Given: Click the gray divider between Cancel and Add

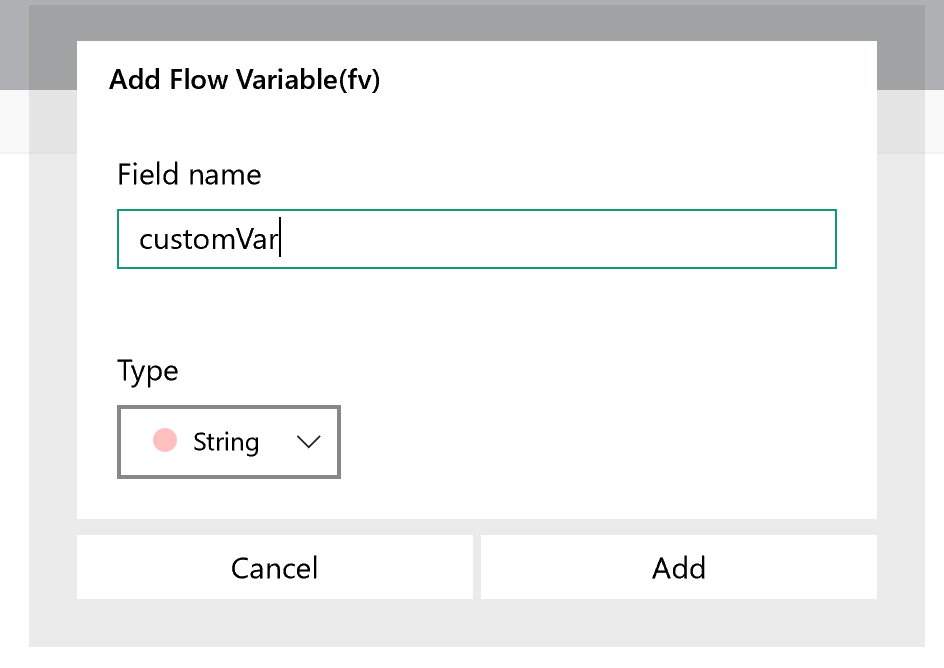Looking at the screenshot, I should tap(477, 567).
